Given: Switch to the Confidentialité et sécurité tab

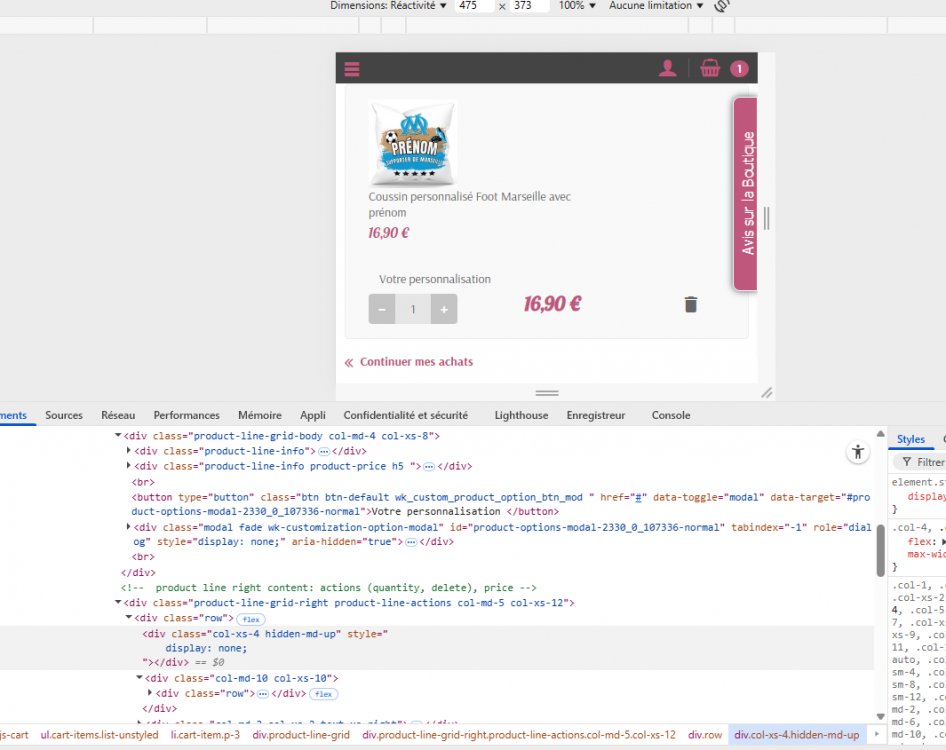Looking at the screenshot, I should [x=405, y=415].
